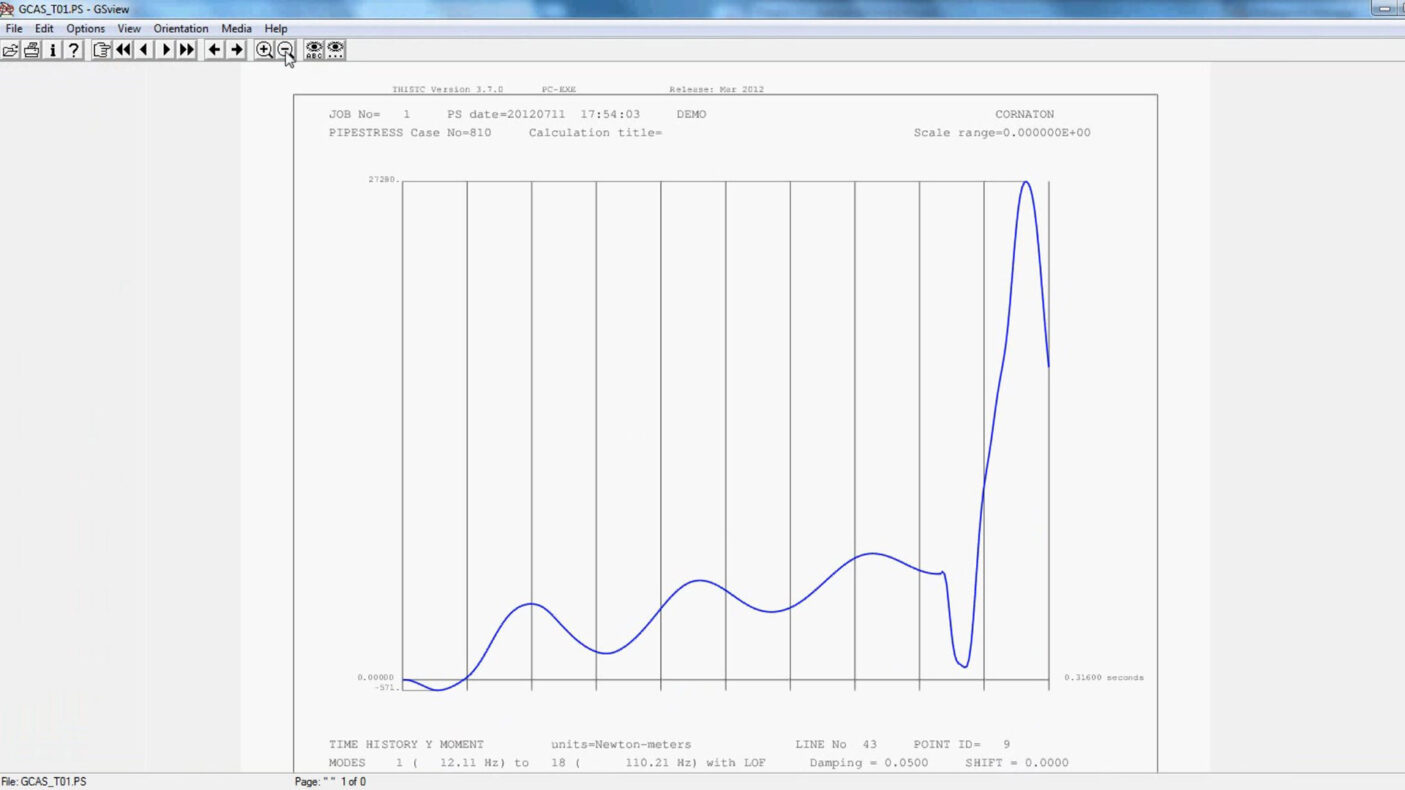Print the document using the printer icon
The image size is (1405, 790).
click(31, 50)
